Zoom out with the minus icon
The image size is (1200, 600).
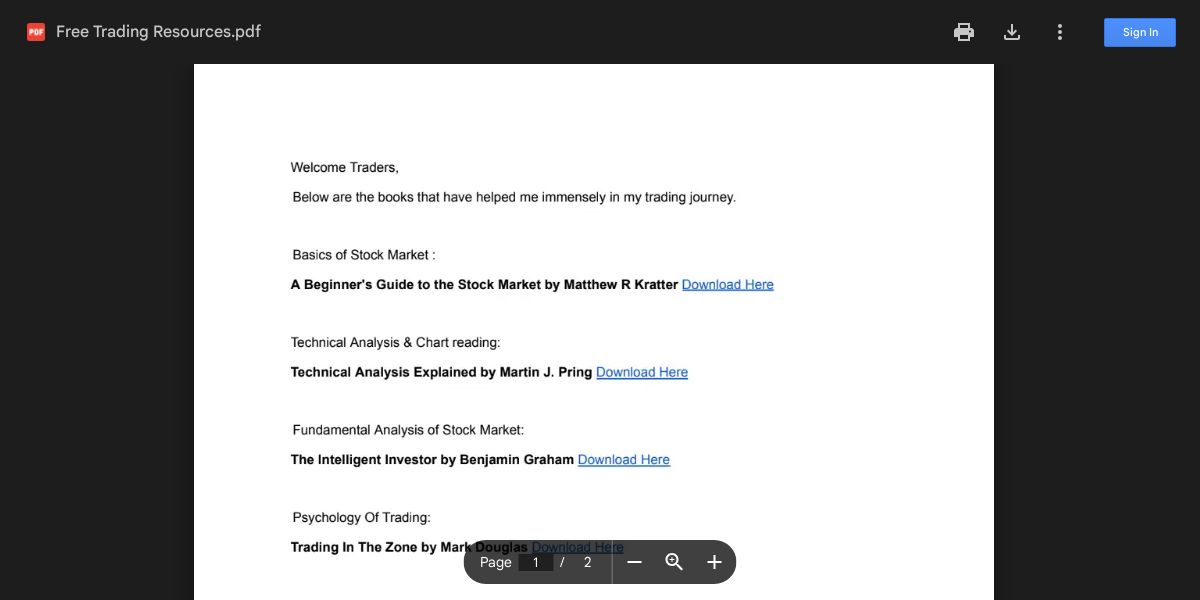click(x=634, y=562)
